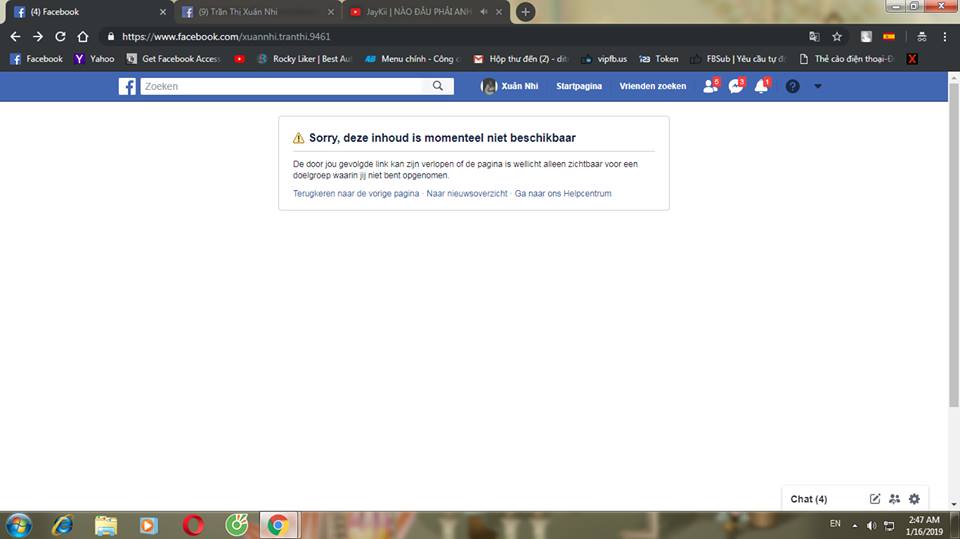Click the Zoeken search field
The image size is (960, 539).
(285, 87)
